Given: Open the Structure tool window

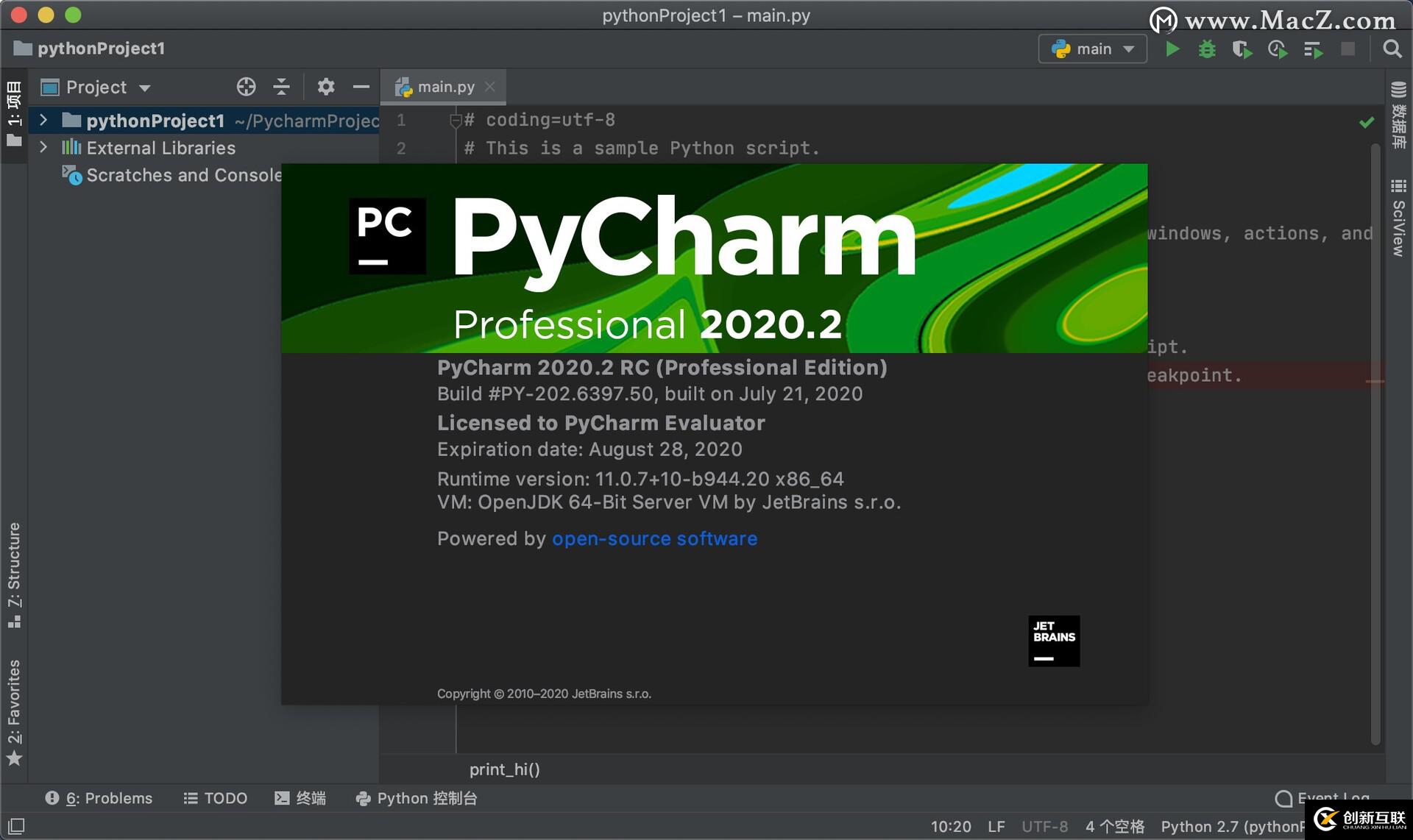Looking at the screenshot, I should [14, 575].
